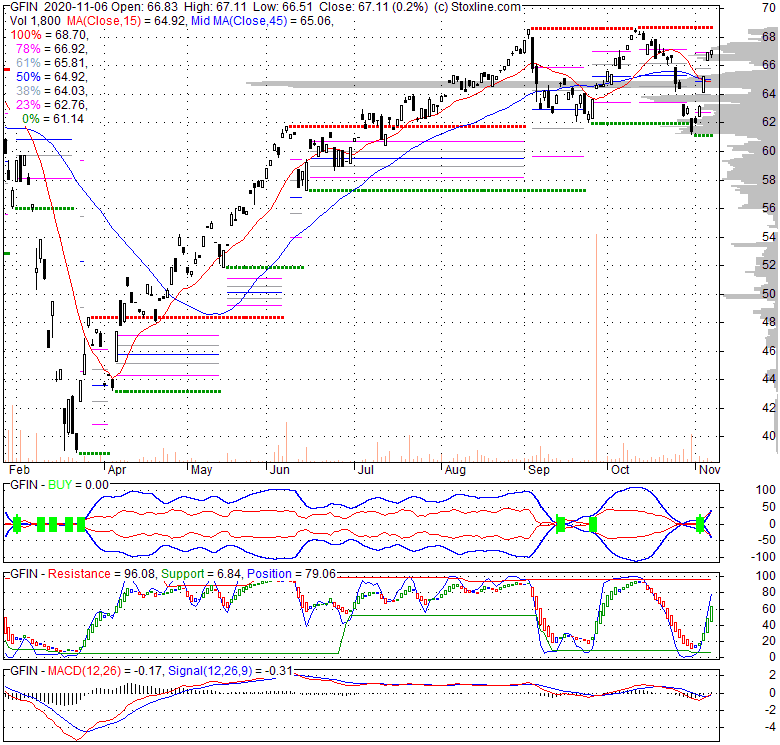The height and width of the screenshot is (745, 780).
Task: Click the 40 price axis label
Action: [x=769, y=436]
